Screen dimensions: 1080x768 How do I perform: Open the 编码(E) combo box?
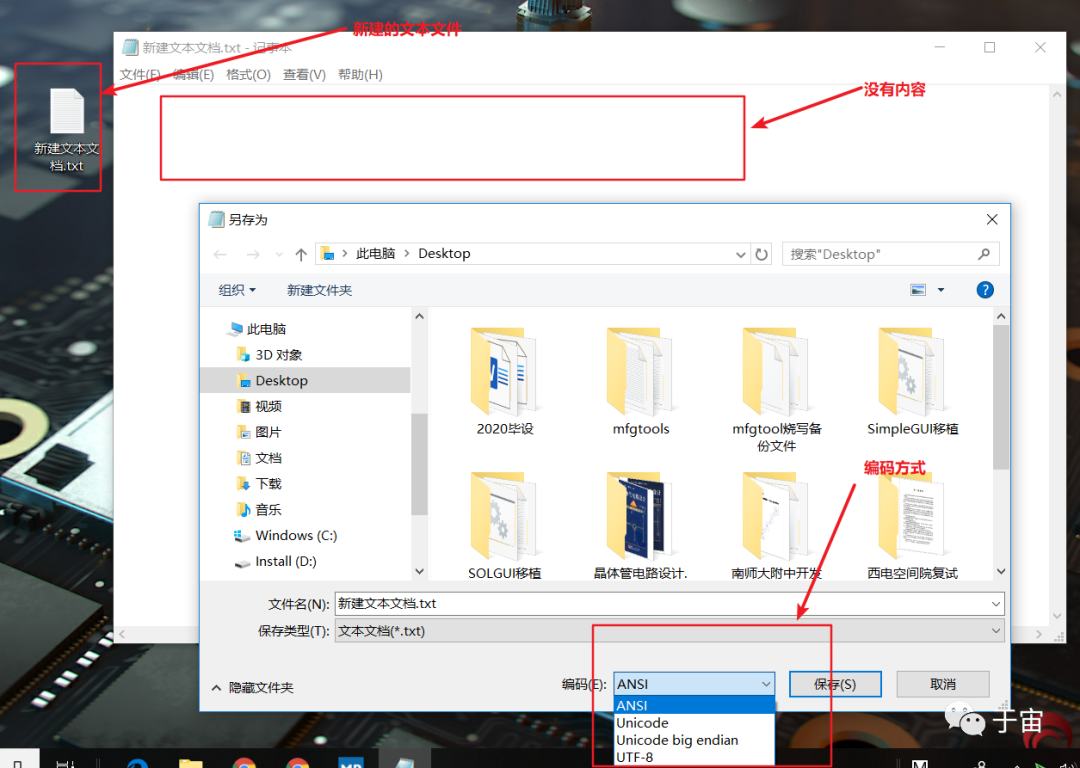[694, 684]
